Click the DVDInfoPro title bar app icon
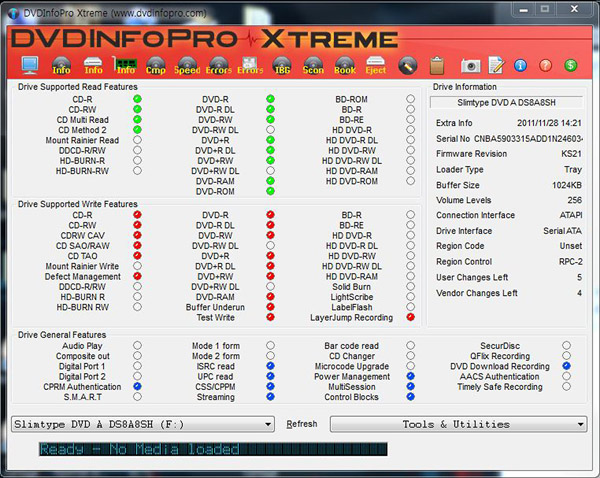Screen dimensions: 600x478 click(x=13, y=13)
